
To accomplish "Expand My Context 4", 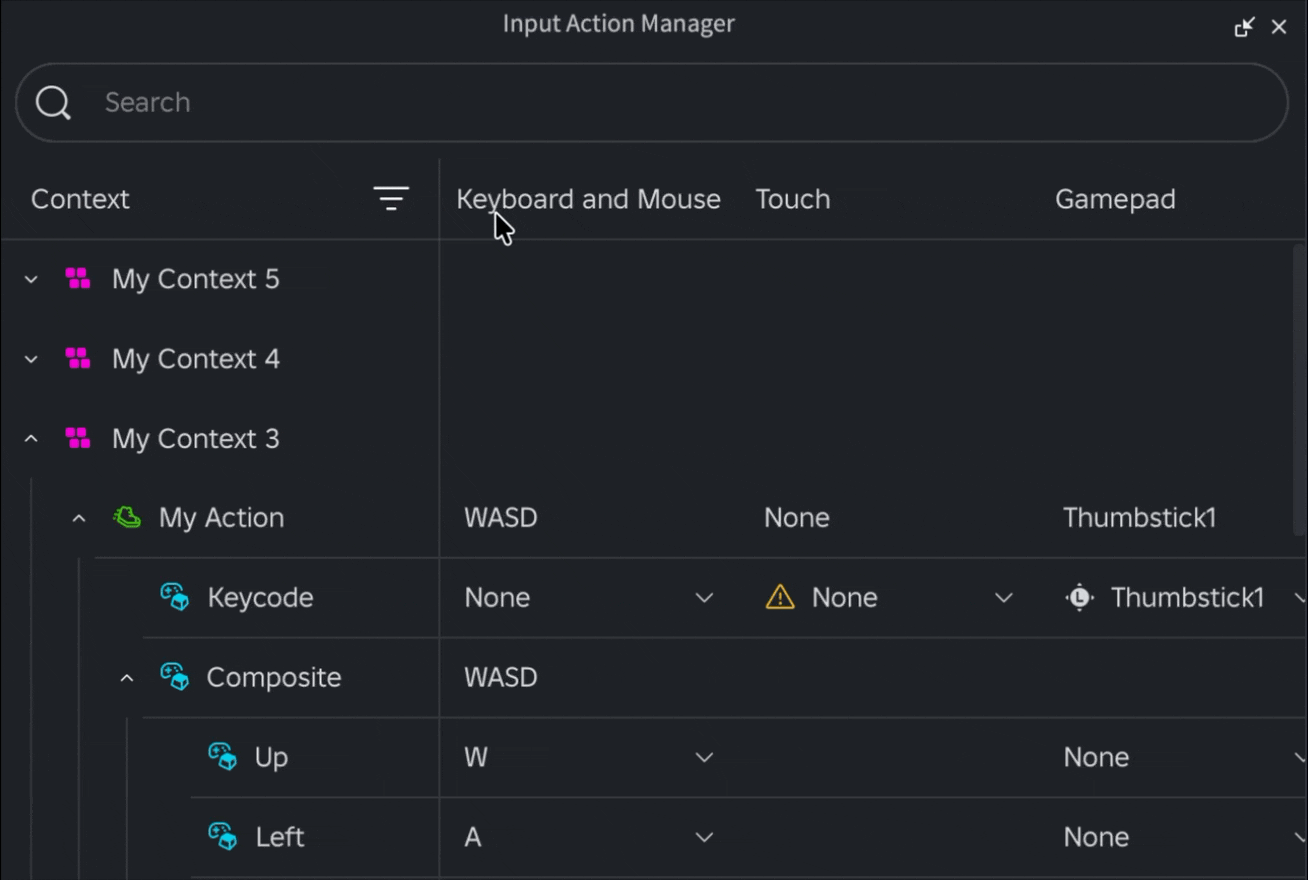I will pos(31,359).
